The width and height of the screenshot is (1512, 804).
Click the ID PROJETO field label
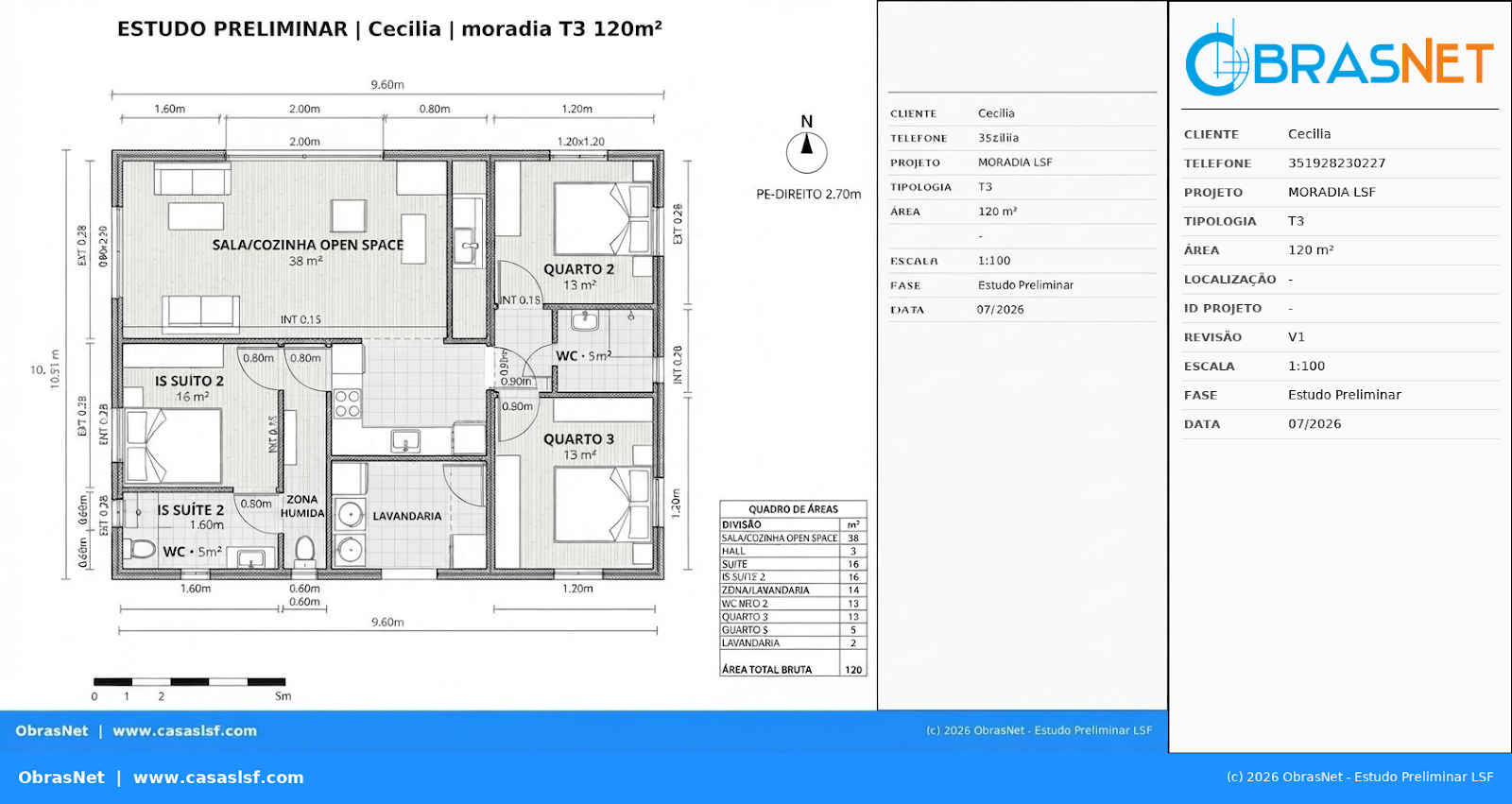coord(1223,308)
